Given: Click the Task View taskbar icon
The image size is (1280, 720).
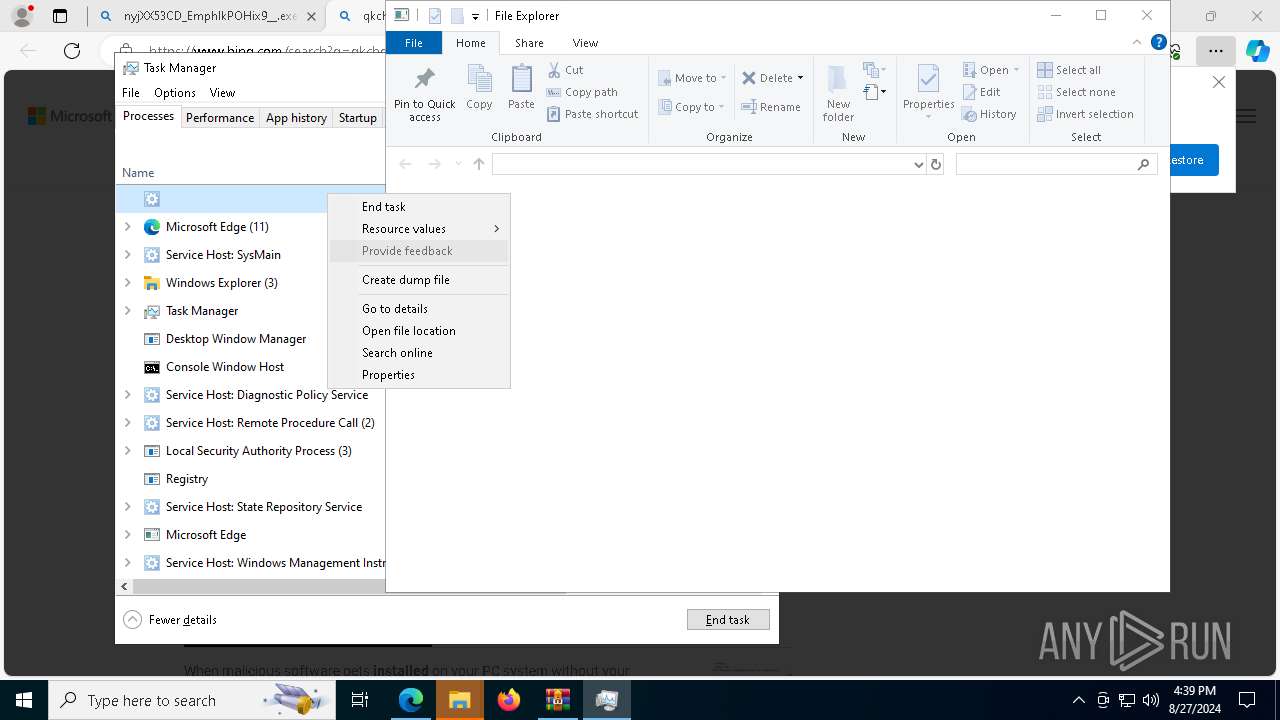Looking at the screenshot, I should 361,700.
